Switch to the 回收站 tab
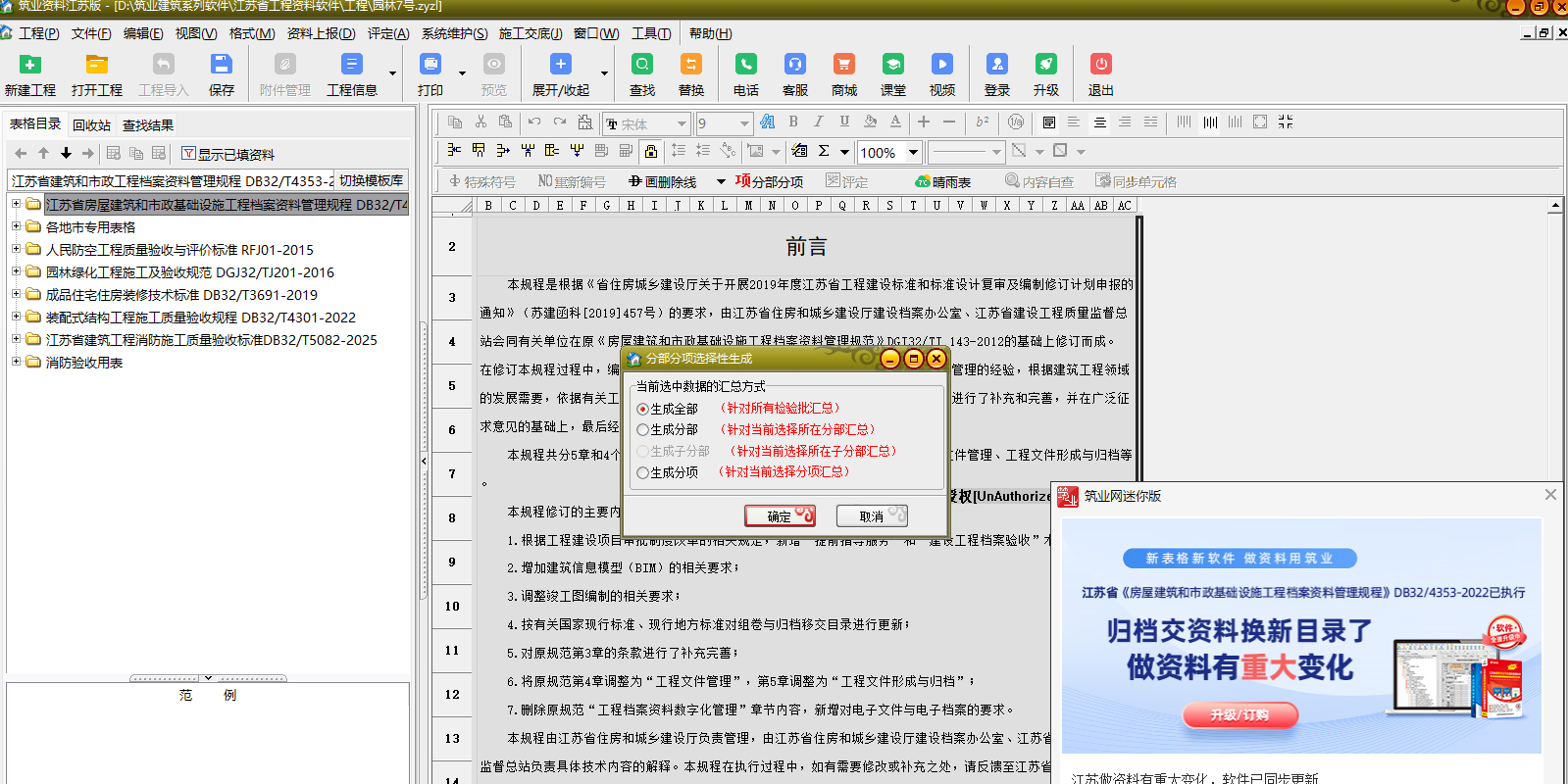Image resolution: width=1568 pixels, height=784 pixels. [91, 125]
